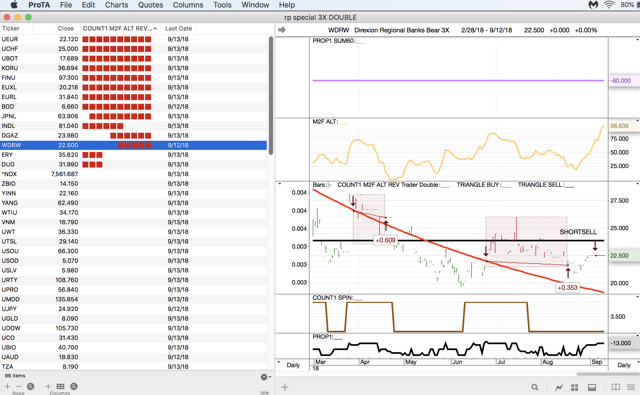This screenshot has width=640, height=395.
Task: Sort the list by the Close column header
Action: (57, 29)
